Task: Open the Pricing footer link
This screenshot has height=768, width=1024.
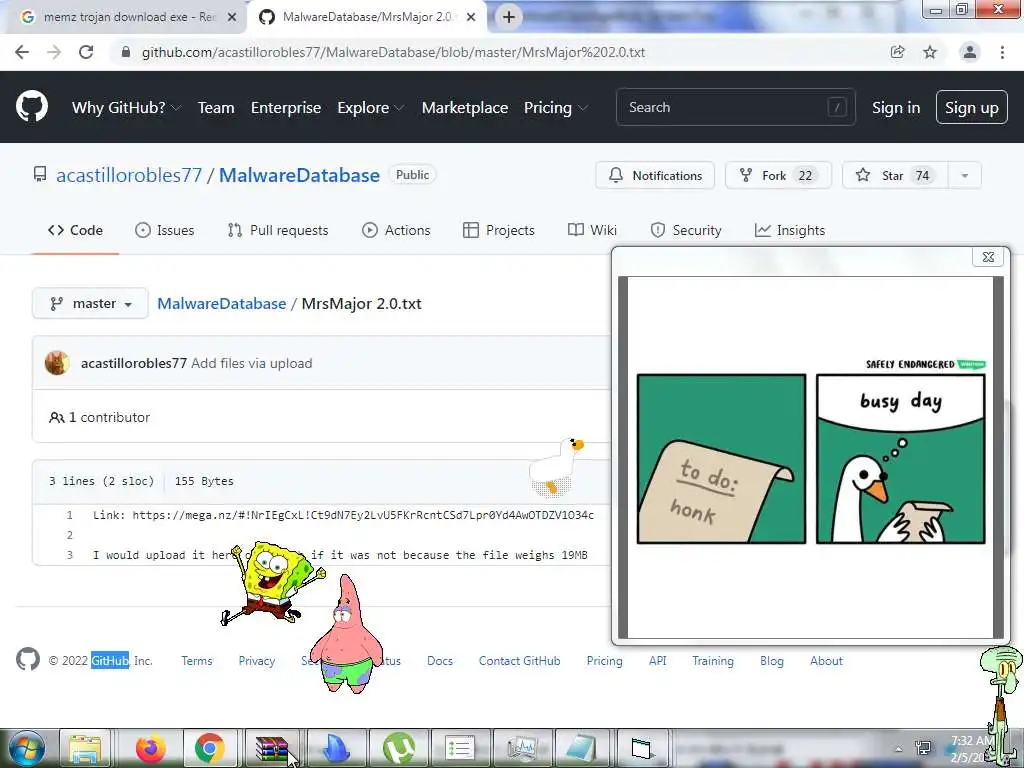Action: (x=604, y=661)
